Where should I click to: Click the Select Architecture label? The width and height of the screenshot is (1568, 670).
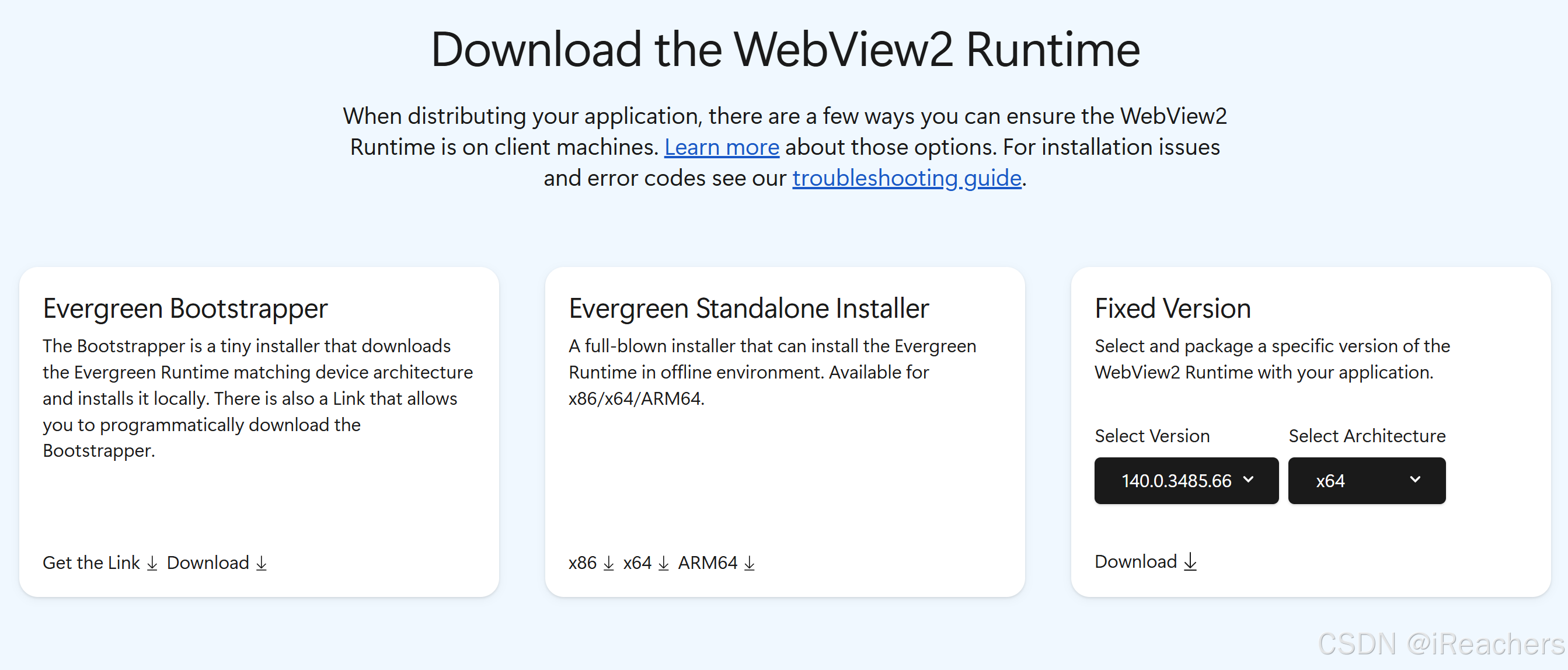(x=1367, y=436)
